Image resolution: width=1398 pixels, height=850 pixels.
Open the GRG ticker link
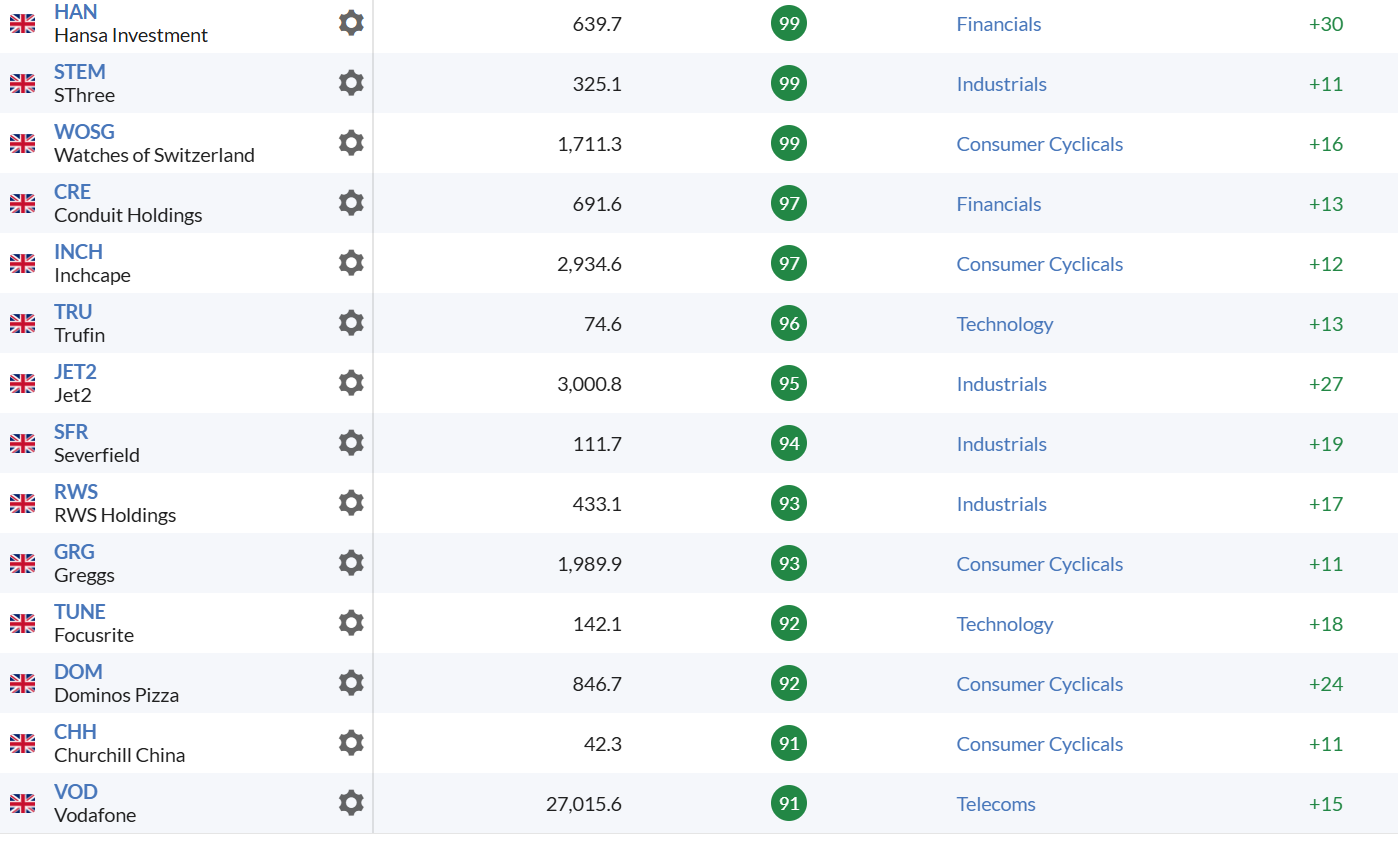[74, 552]
